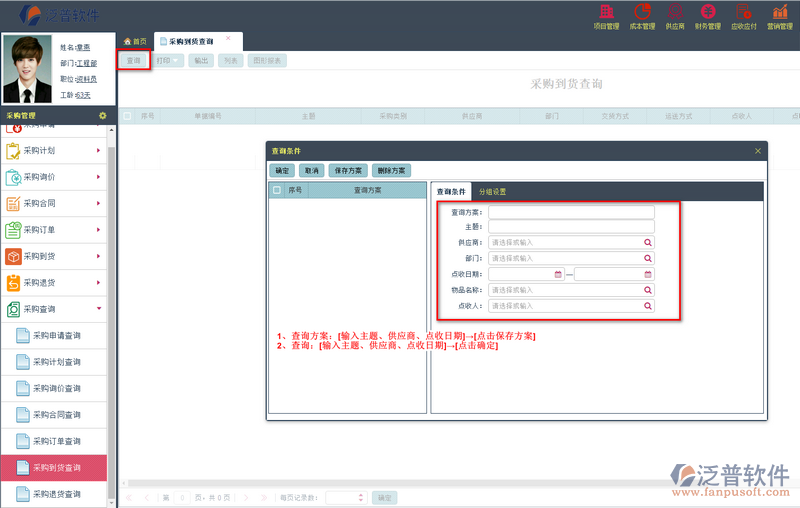Expand 采购退货 submenu arrow

(98, 283)
